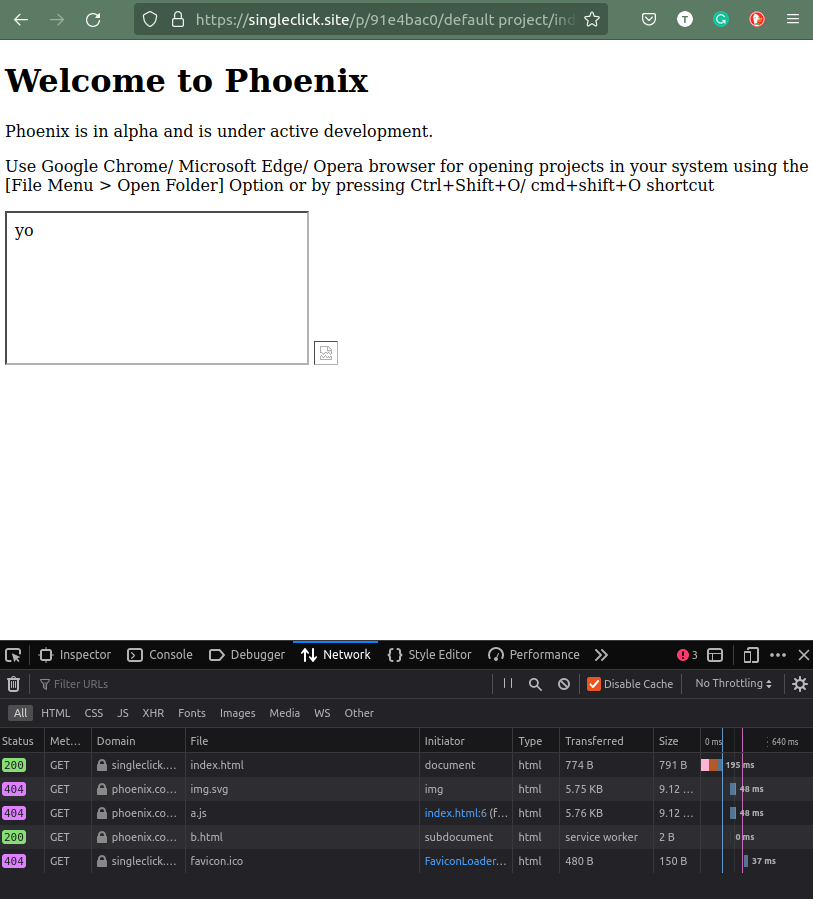Image resolution: width=813 pixels, height=899 pixels.
Task: Sort by the Transferred column header
Action: coord(606,741)
